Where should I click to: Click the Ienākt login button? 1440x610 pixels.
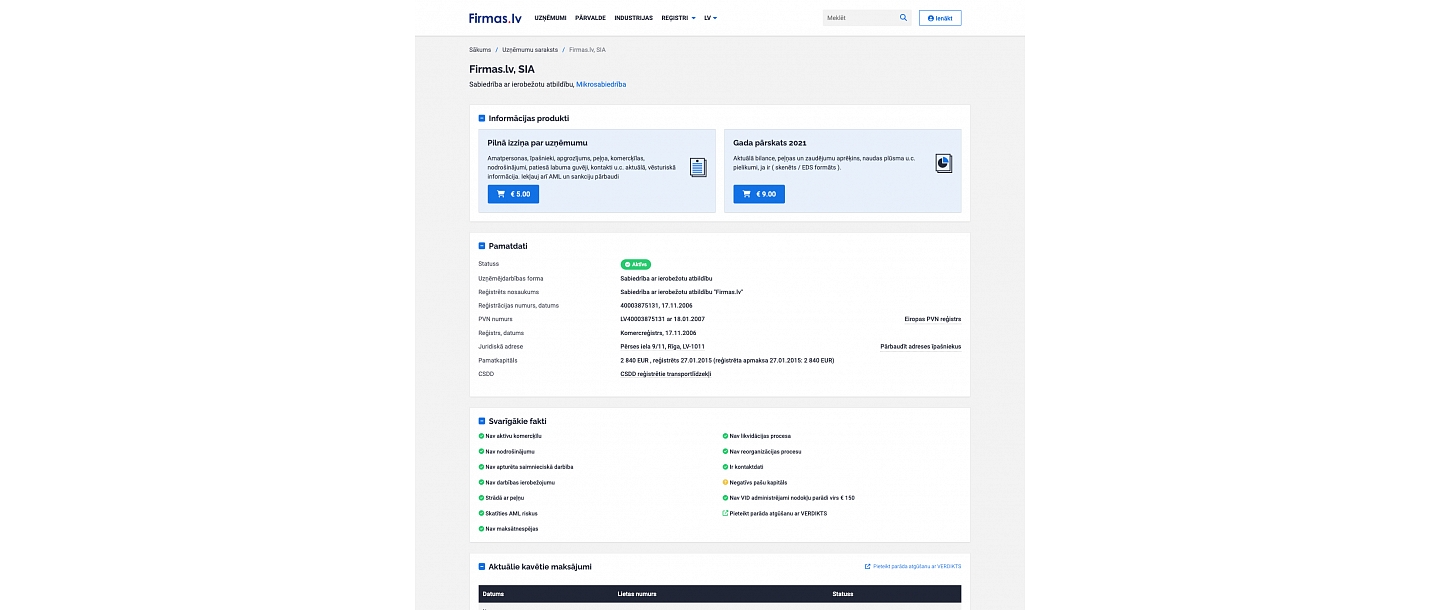click(x=940, y=18)
